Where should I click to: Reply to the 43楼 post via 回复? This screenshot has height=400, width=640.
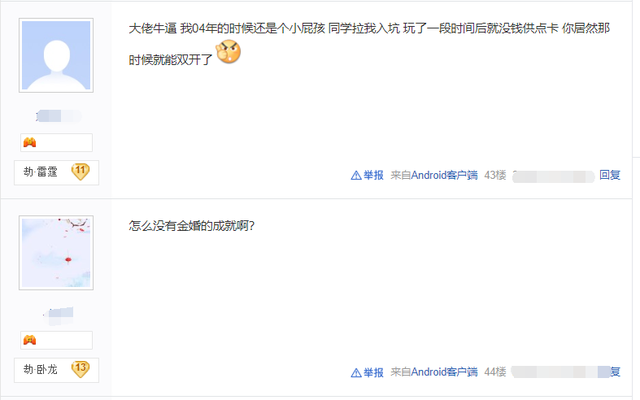(610, 175)
